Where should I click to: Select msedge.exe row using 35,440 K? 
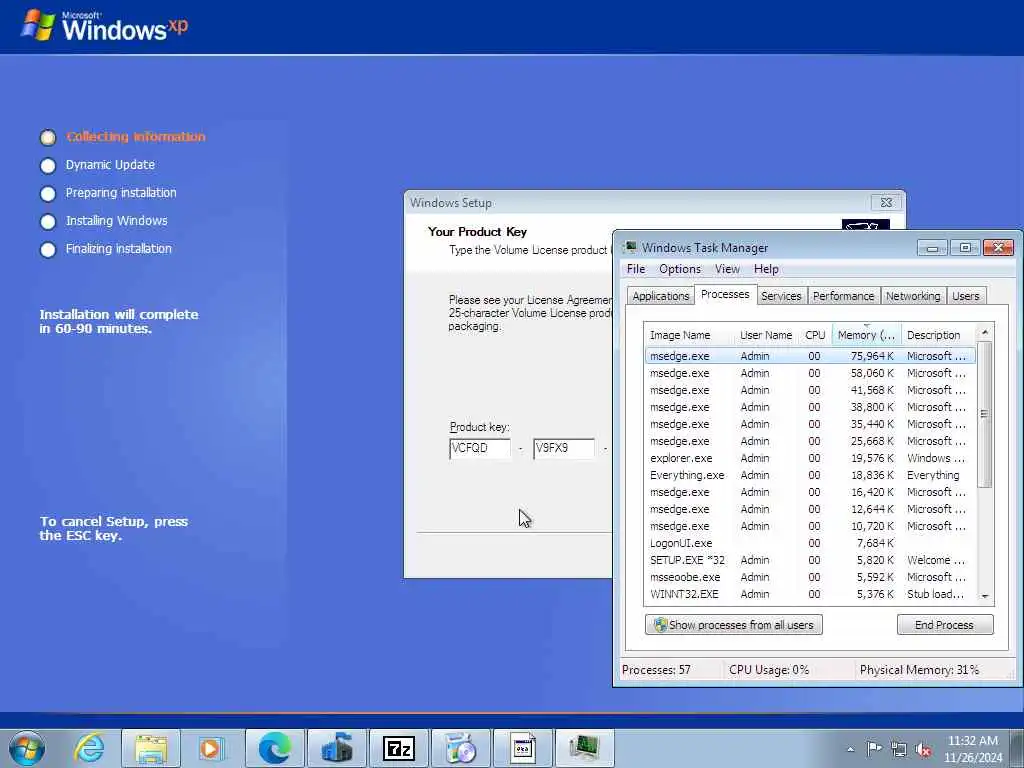point(810,424)
